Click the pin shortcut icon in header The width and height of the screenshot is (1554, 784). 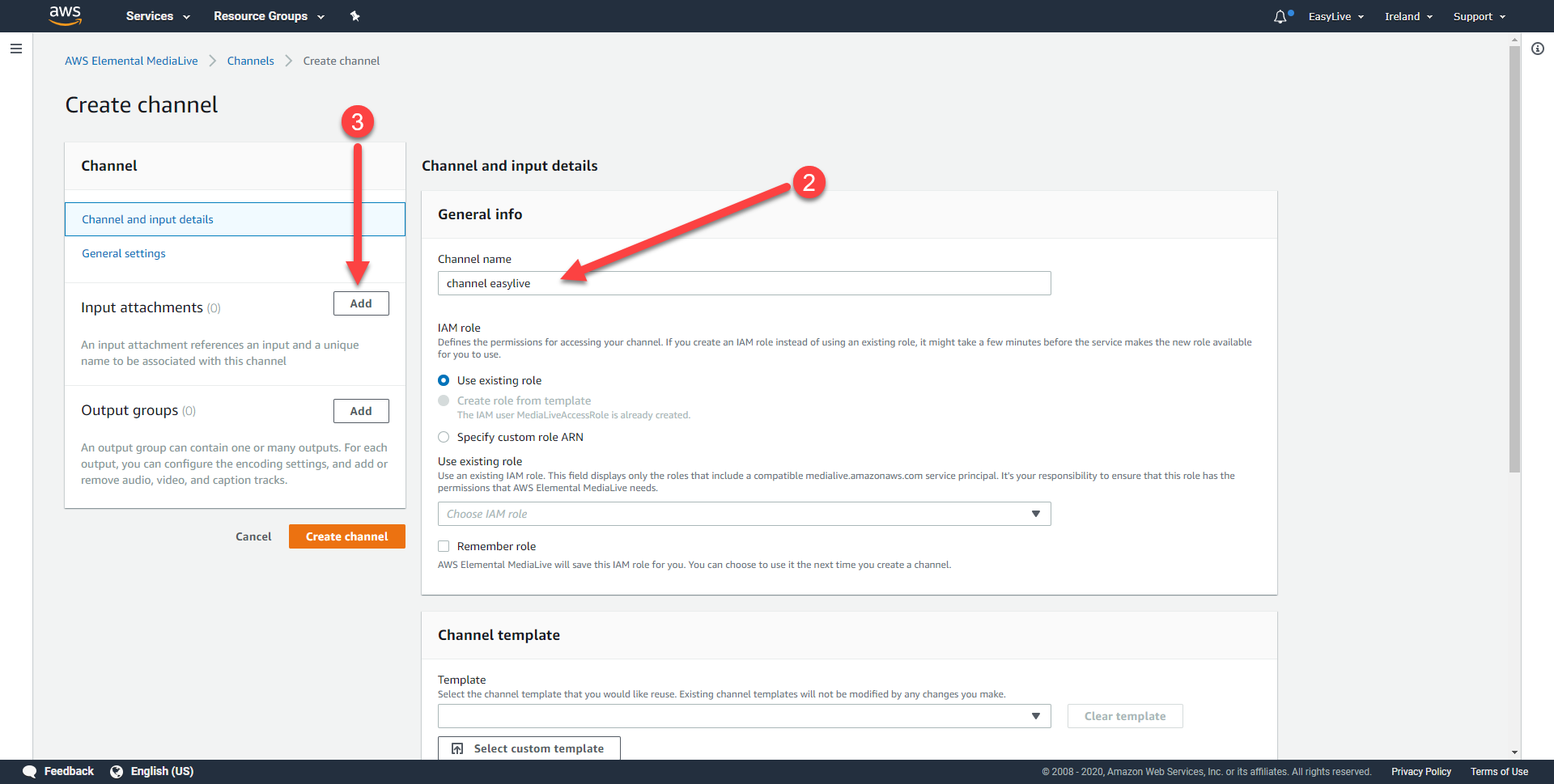pyautogui.click(x=355, y=16)
